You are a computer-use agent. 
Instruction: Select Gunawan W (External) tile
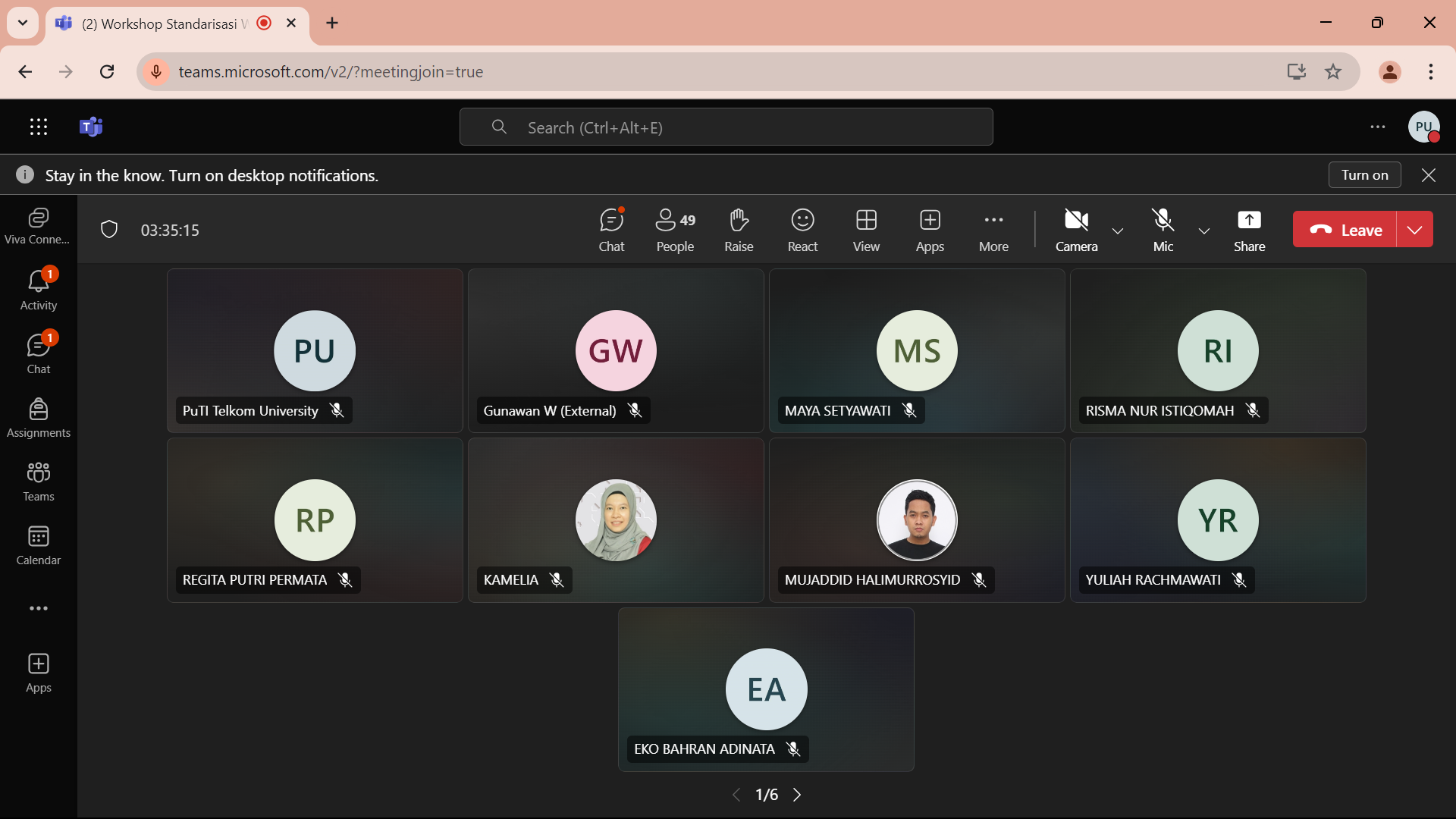coord(616,350)
